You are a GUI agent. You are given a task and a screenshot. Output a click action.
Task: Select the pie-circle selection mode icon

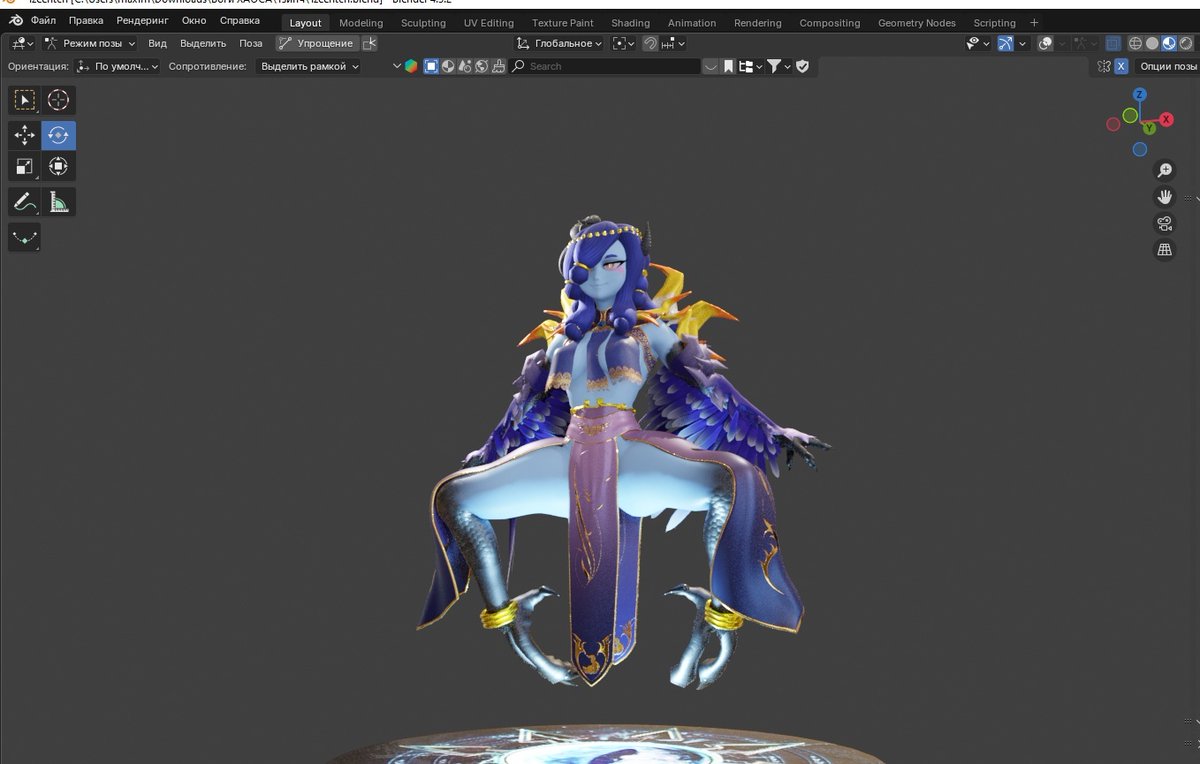click(448, 66)
